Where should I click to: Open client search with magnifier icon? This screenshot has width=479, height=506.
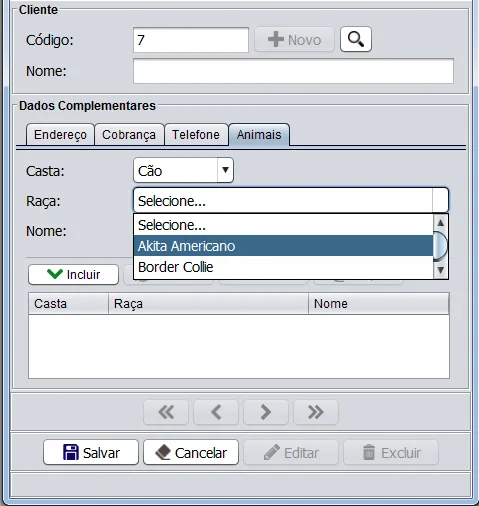(x=356, y=39)
